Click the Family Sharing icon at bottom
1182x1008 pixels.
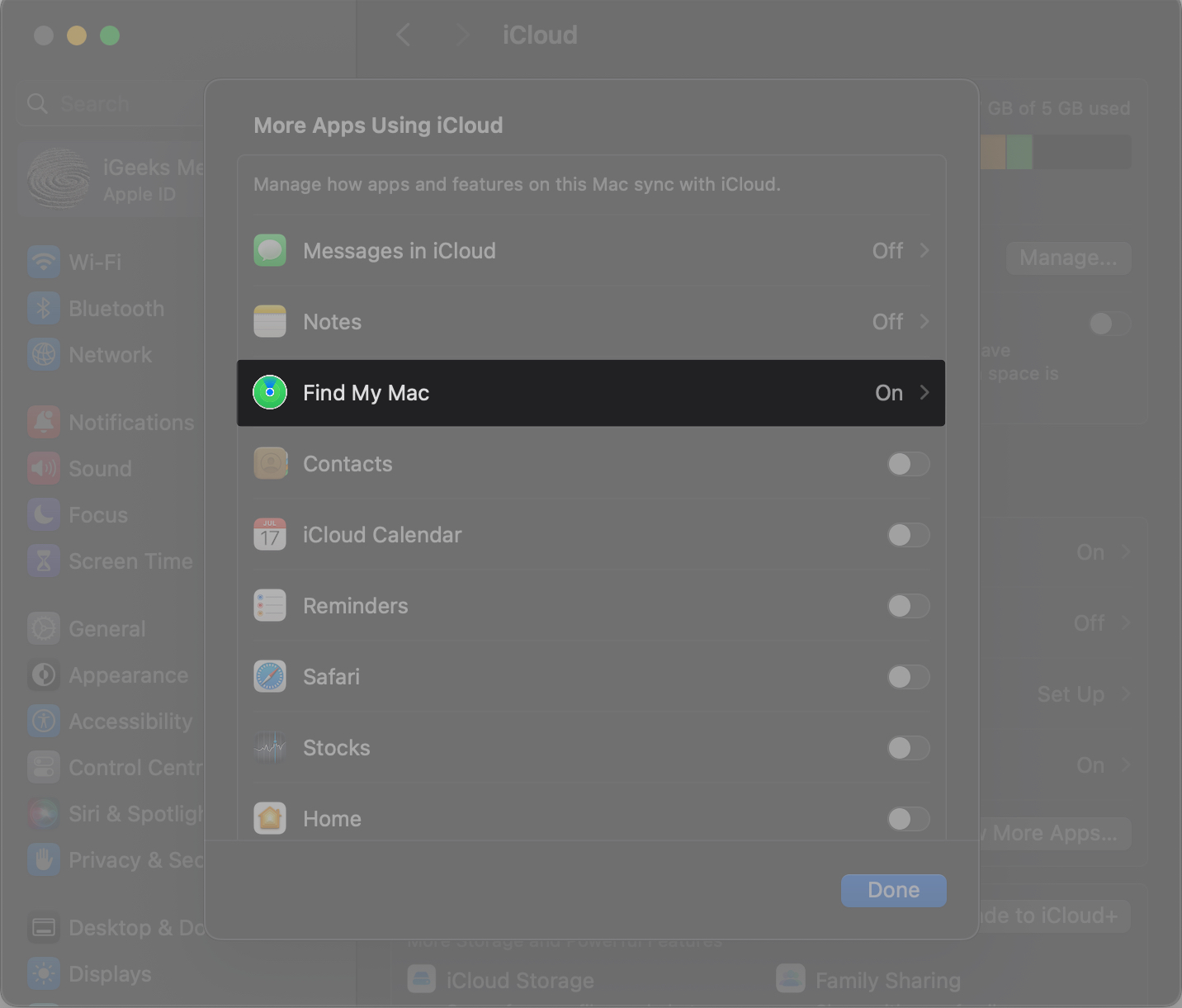point(791,980)
